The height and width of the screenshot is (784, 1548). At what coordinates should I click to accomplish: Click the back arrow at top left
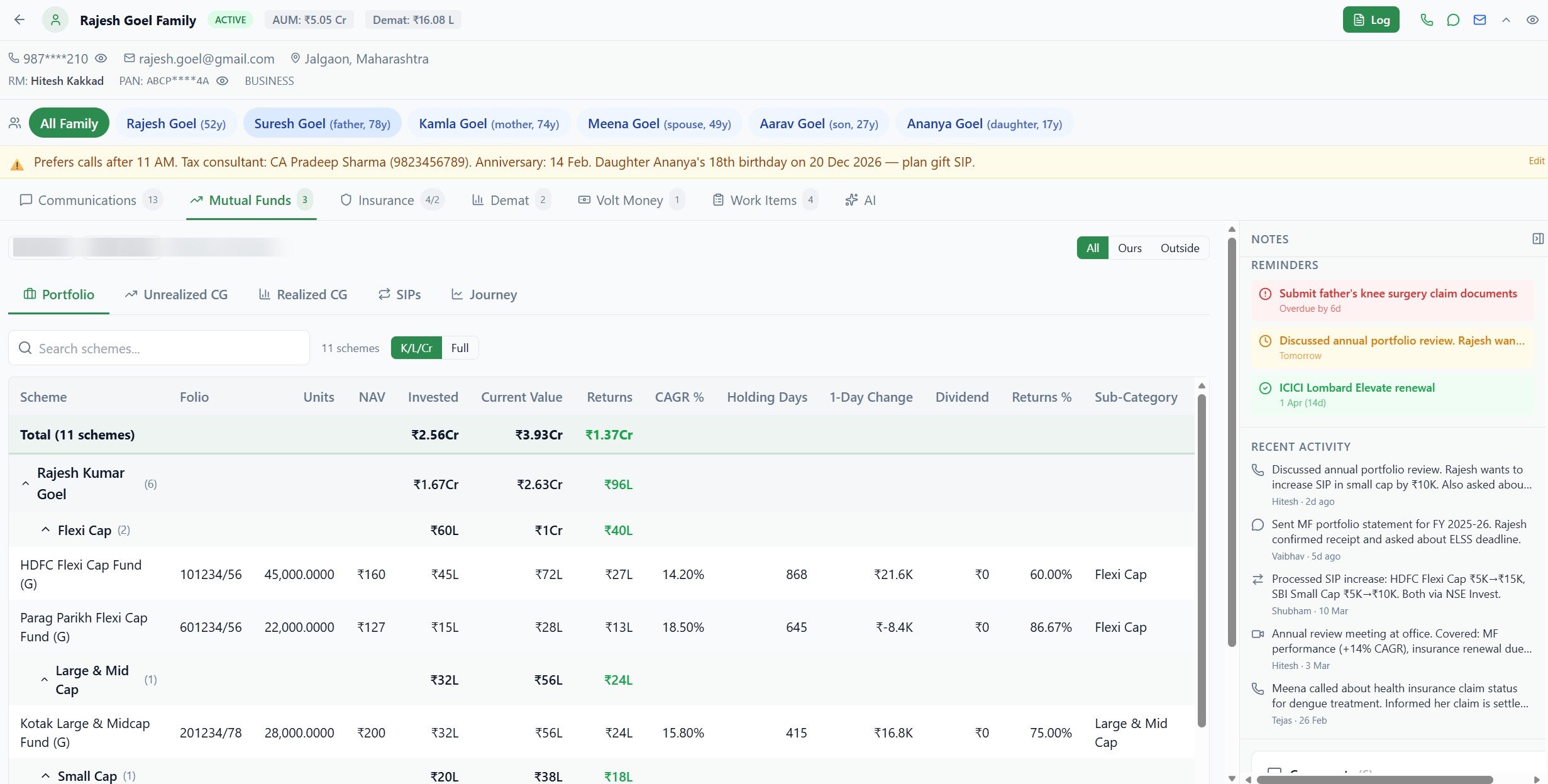[x=19, y=19]
